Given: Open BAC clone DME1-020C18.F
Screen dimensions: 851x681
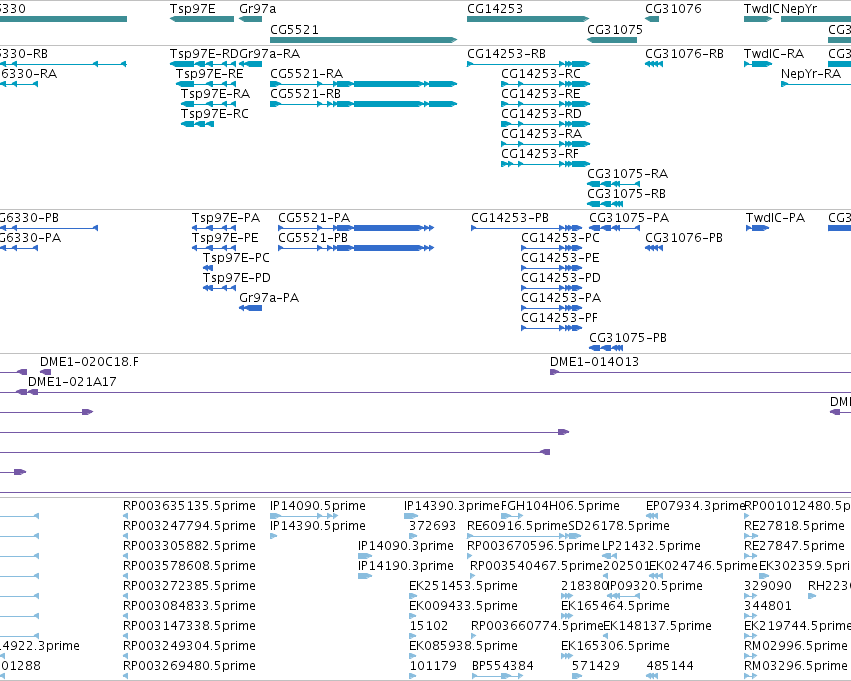Looking at the screenshot, I should [x=89, y=362].
